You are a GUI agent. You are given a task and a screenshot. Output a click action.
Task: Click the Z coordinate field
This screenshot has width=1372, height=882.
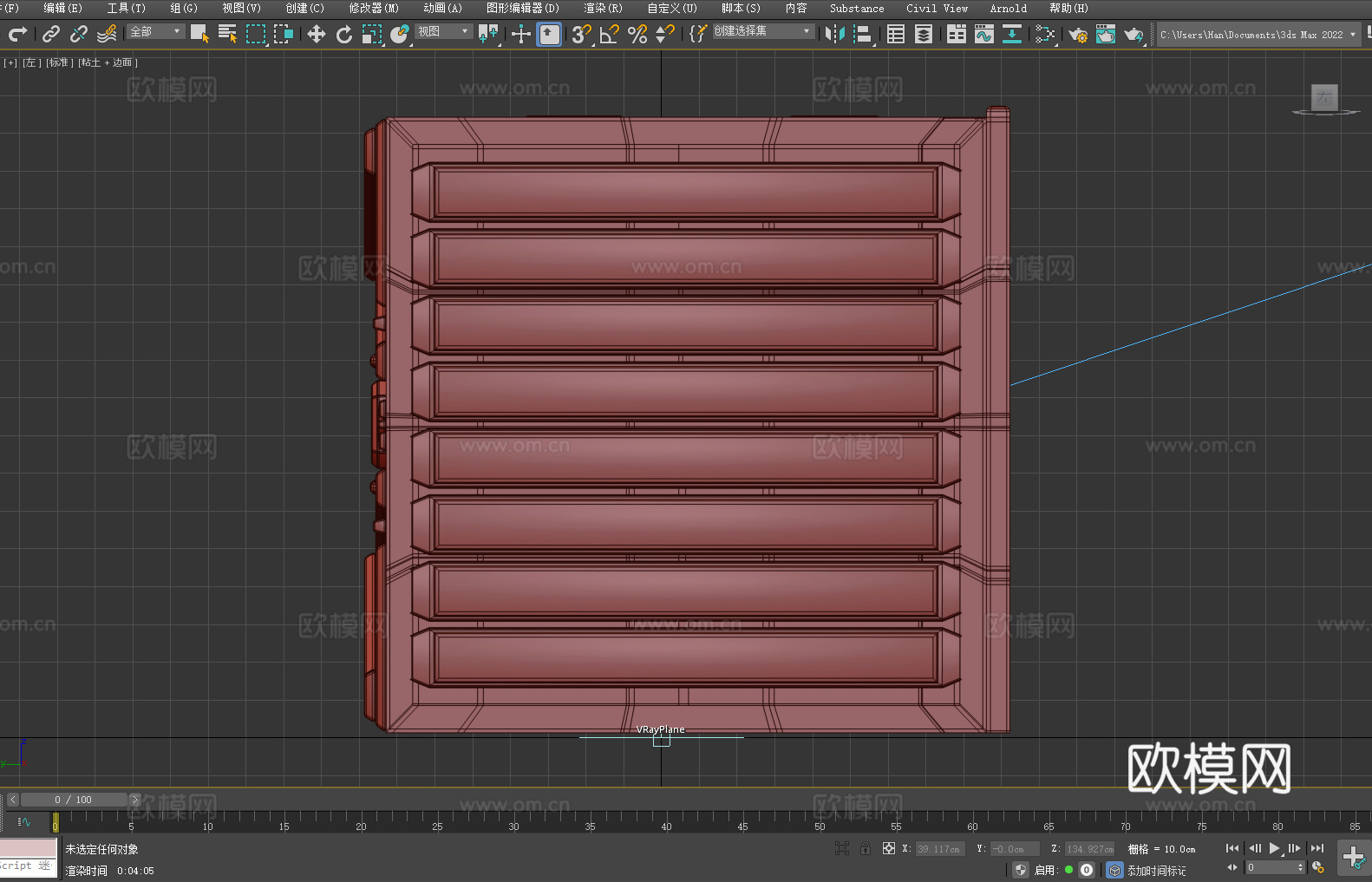[1089, 849]
